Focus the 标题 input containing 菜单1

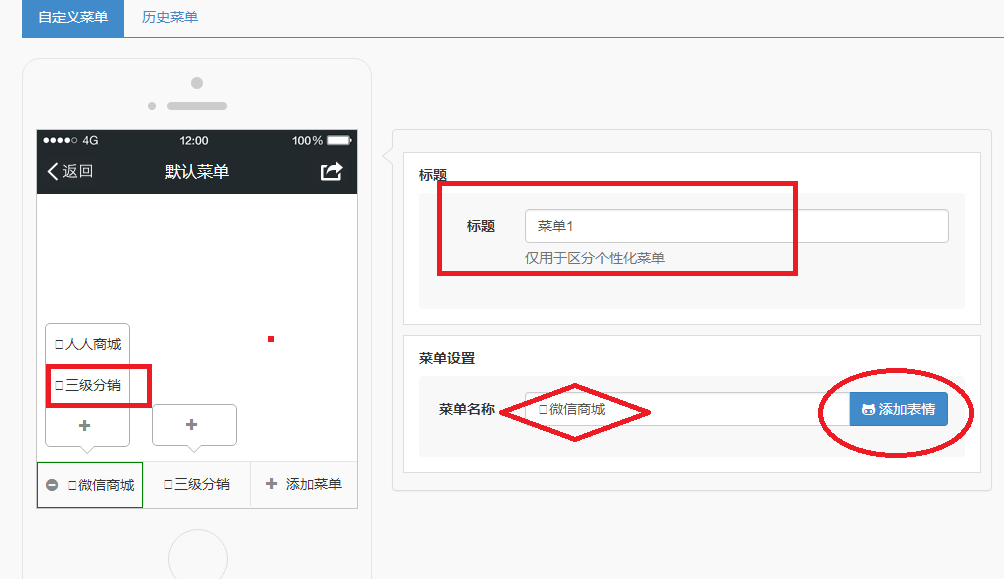click(x=736, y=226)
